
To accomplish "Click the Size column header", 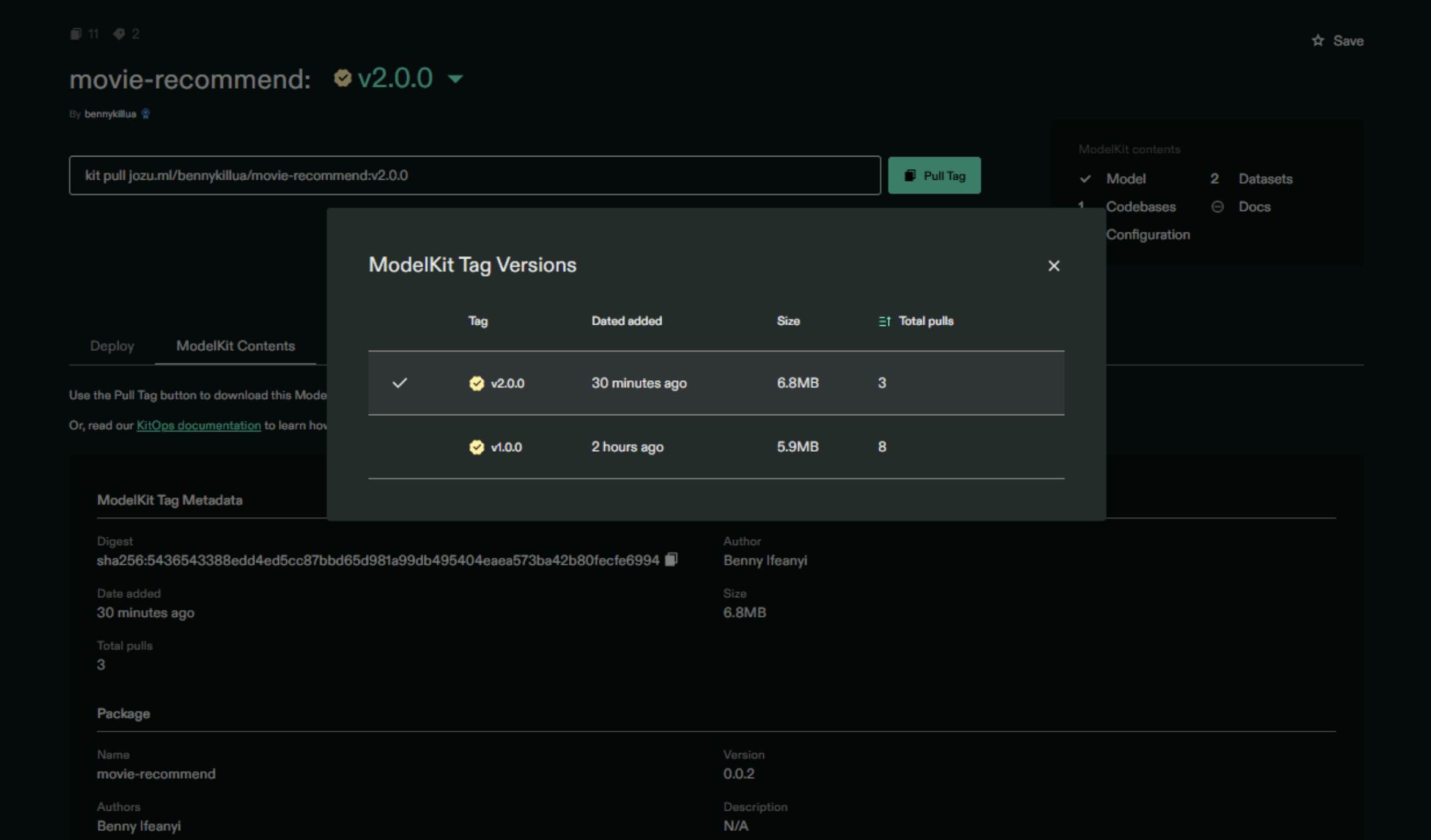I will point(788,321).
